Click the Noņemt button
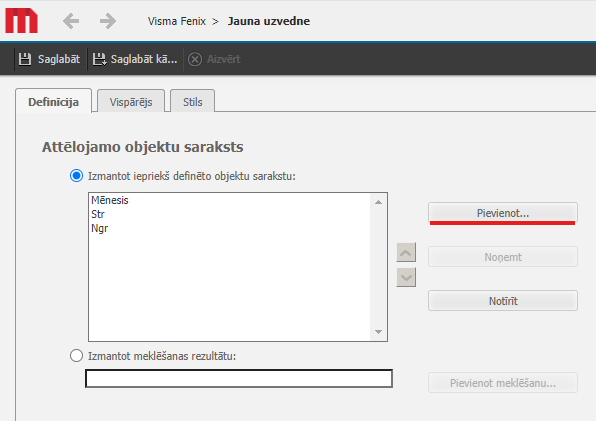 (503, 257)
